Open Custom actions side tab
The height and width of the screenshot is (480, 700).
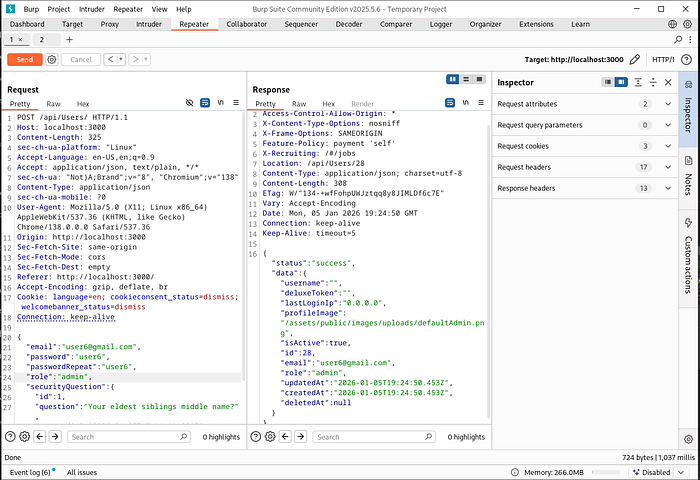tap(688, 257)
